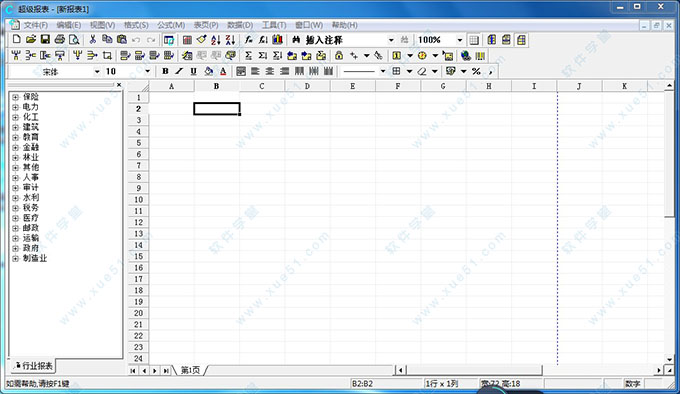
Task: Expand the 教育 tree node
Action: point(15,137)
